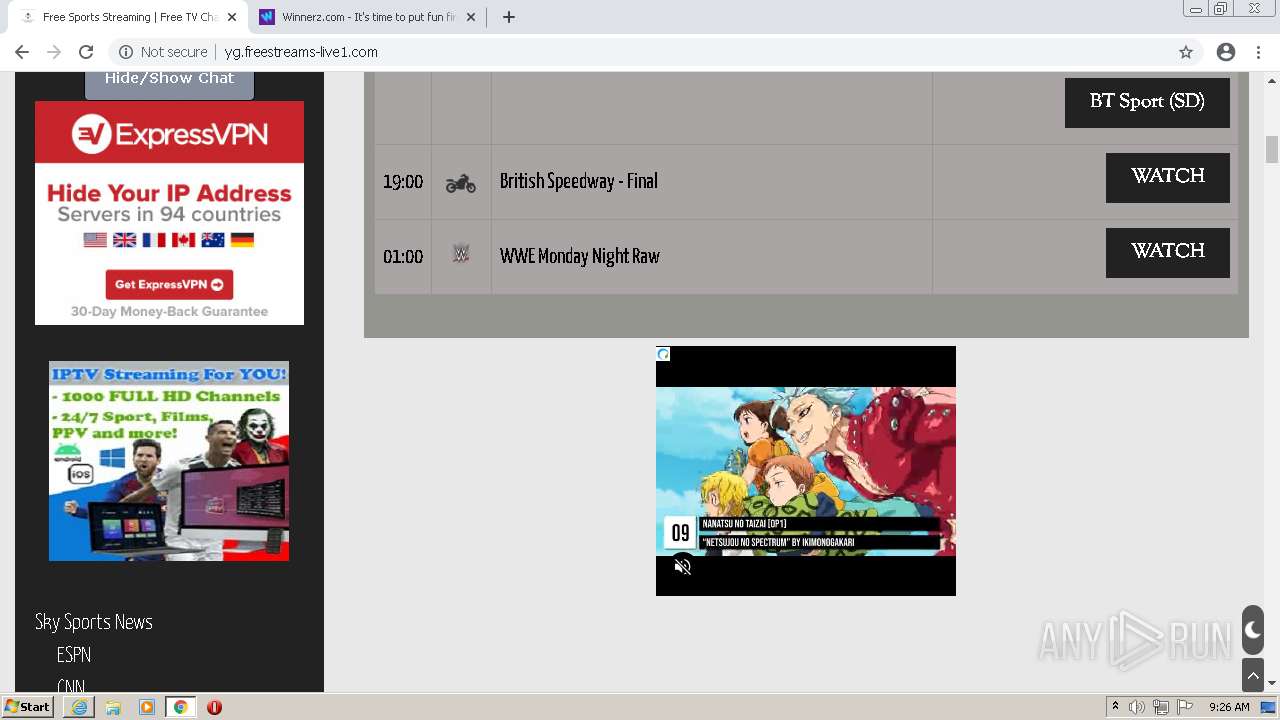
Task: Click the browser forward arrow
Action: point(54,52)
